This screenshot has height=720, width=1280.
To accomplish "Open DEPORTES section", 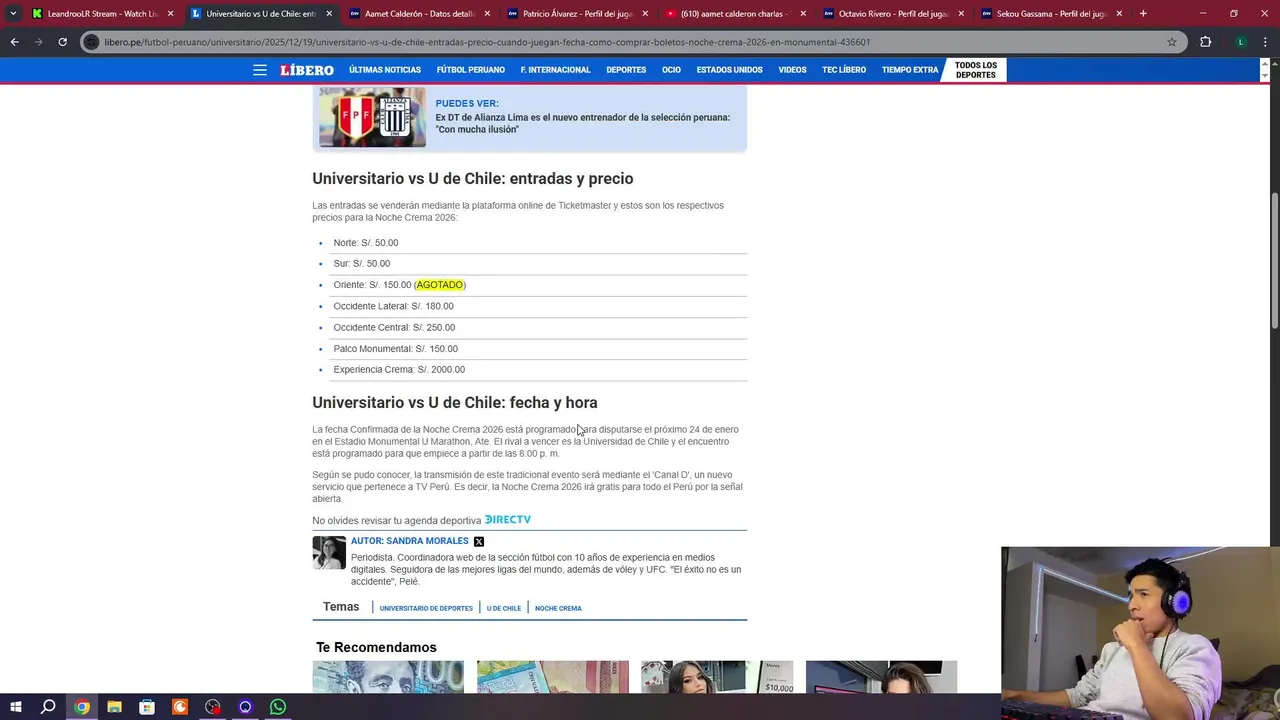I will coord(626,70).
